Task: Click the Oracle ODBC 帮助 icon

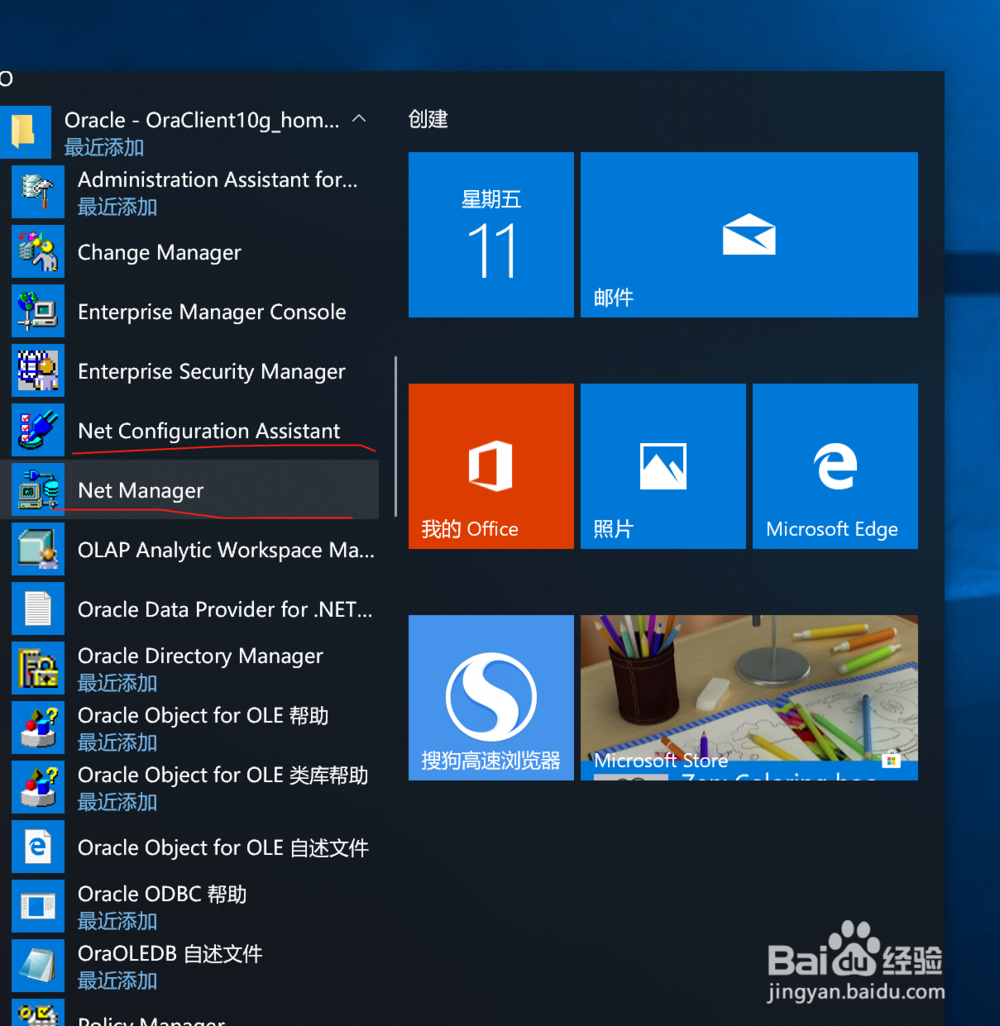Action: [x=38, y=906]
